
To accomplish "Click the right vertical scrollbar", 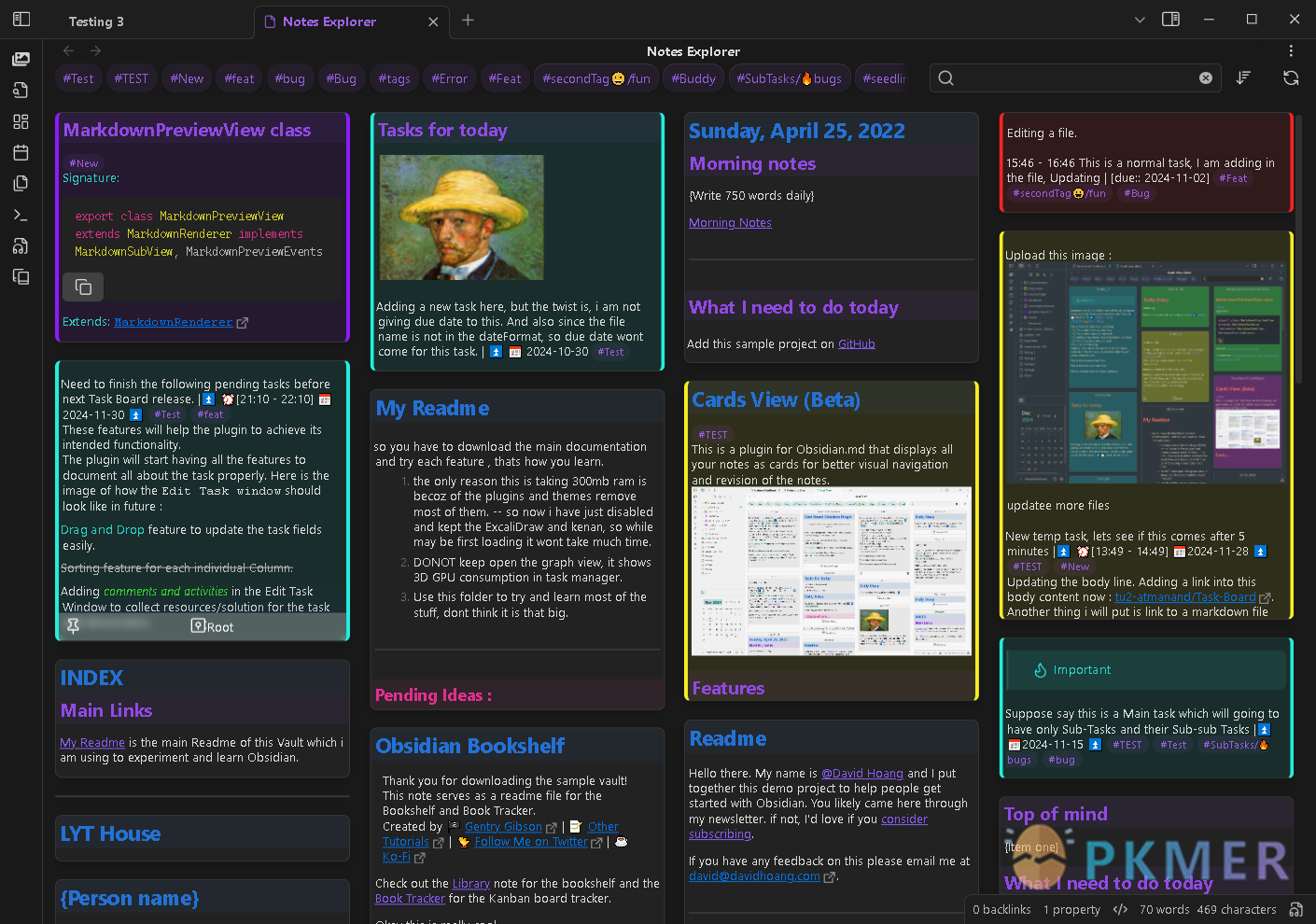I will [x=1300, y=247].
